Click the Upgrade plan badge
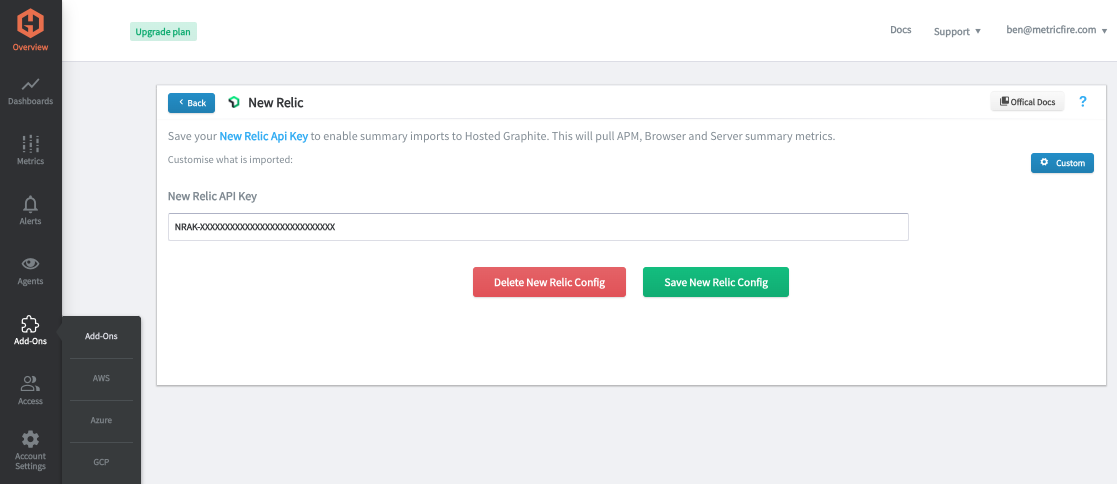 pos(163,31)
